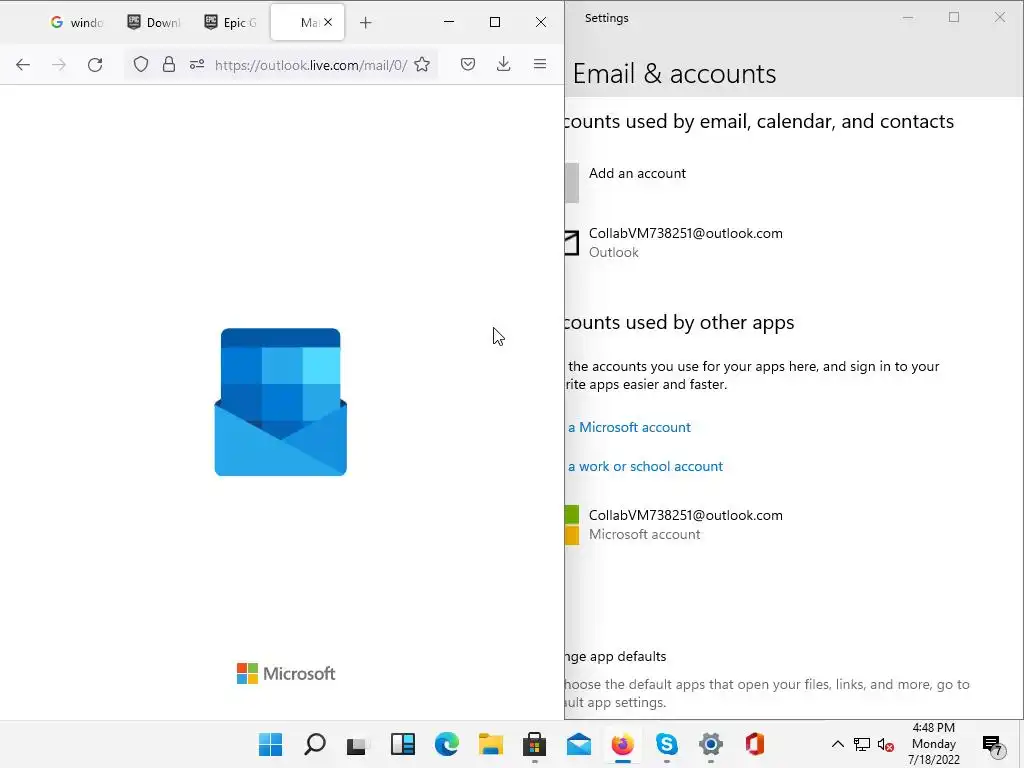Reload the Outlook page

[x=95, y=64]
